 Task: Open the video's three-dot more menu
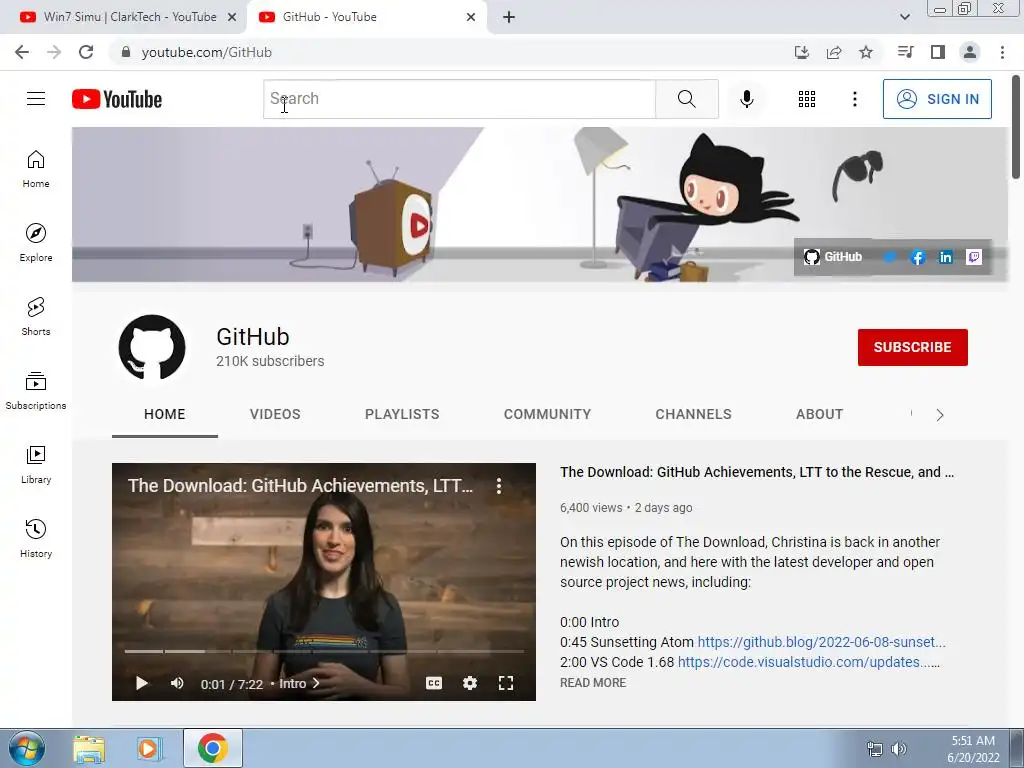click(499, 485)
